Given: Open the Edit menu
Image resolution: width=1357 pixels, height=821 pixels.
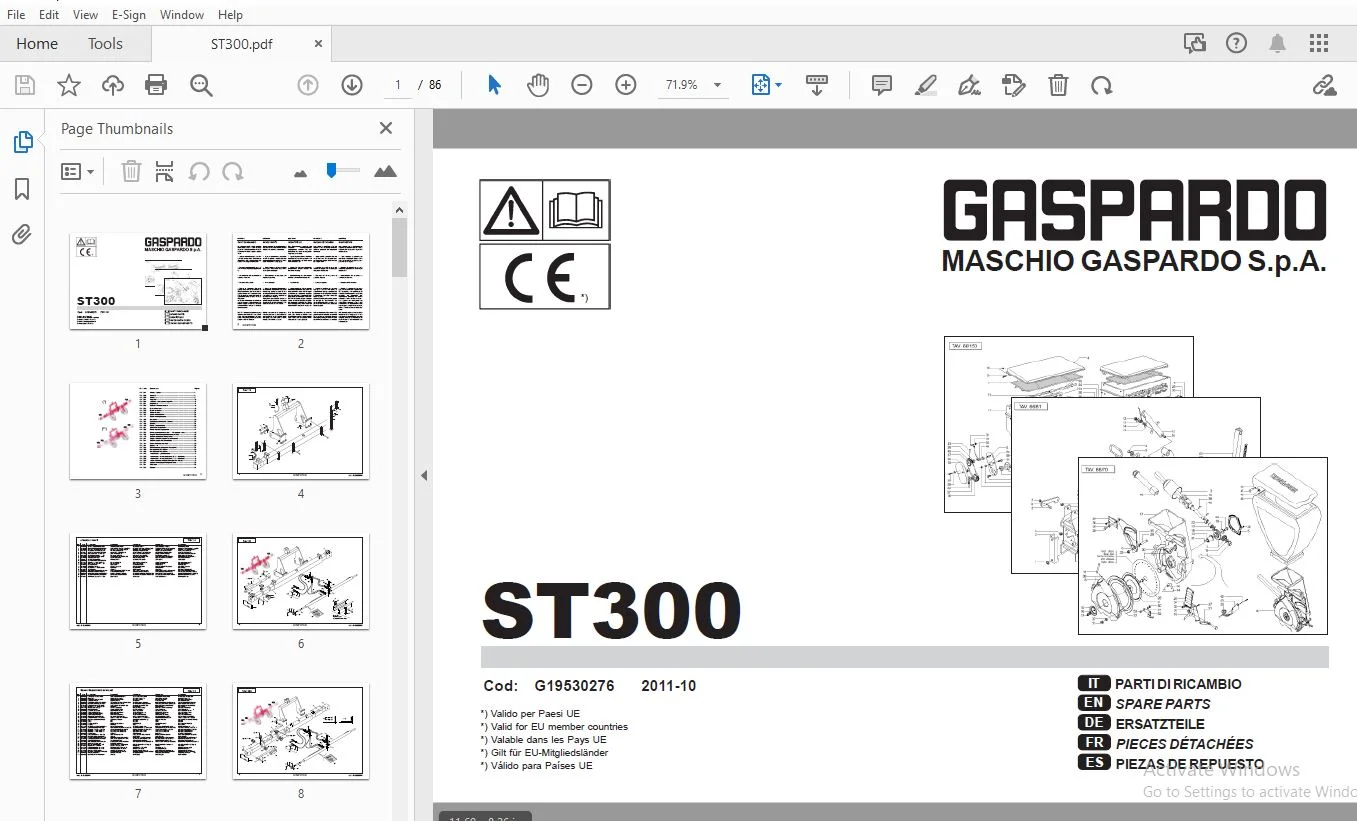Looking at the screenshot, I should [x=49, y=15].
